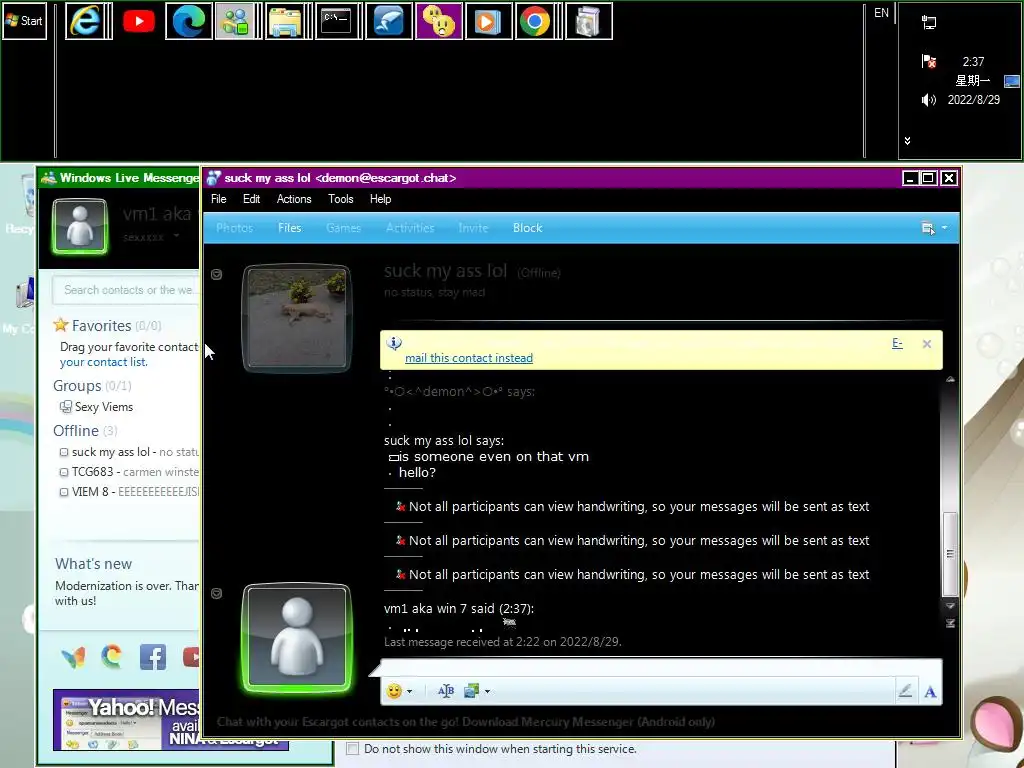Click the info icon in yellow bar
Image resolution: width=1024 pixels, height=768 pixels.
(394, 343)
